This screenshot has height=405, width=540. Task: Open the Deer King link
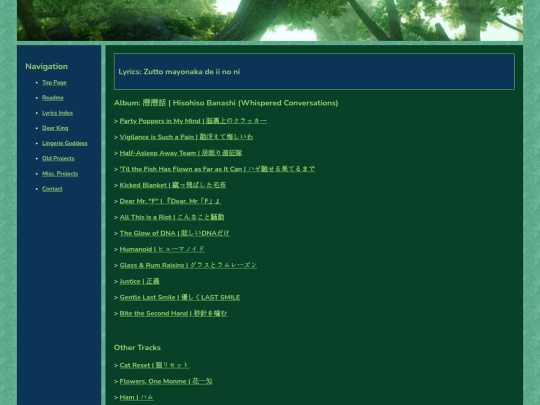tap(55, 128)
